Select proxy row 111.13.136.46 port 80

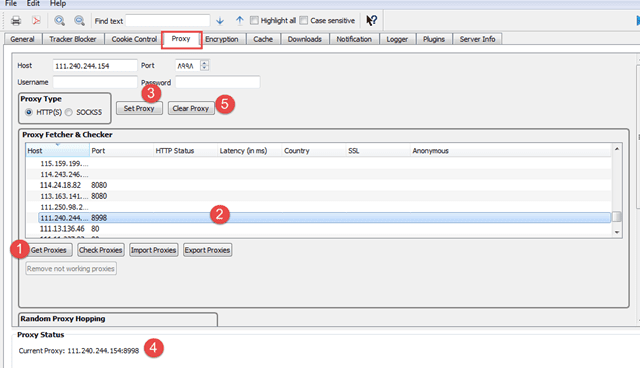[318, 229]
